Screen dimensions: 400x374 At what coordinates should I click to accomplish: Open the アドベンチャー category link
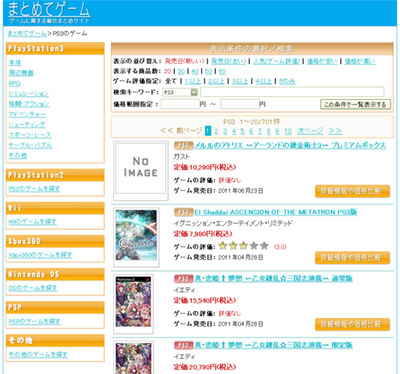pos(27,114)
